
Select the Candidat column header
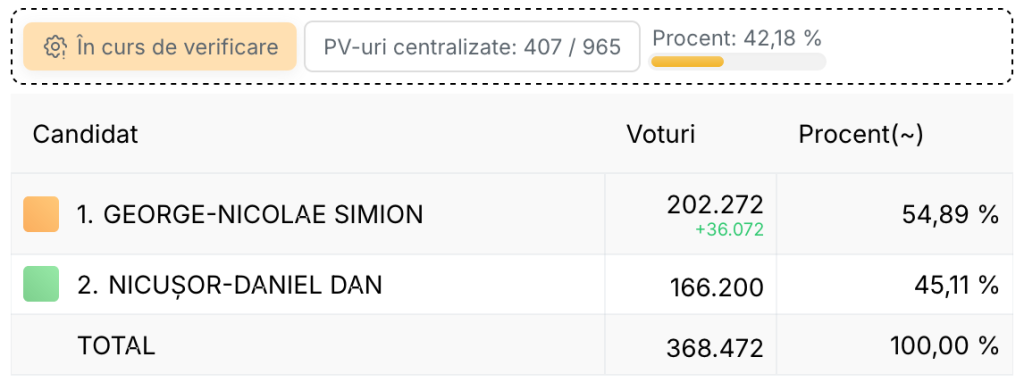pyautogui.click(x=86, y=135)
